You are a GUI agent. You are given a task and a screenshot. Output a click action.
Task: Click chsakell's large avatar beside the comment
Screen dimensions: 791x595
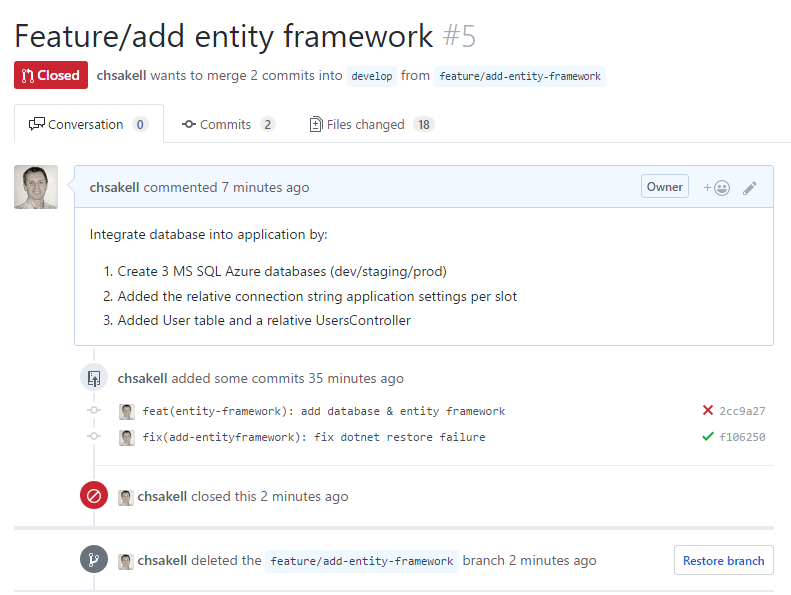click(x=36, y=187)
